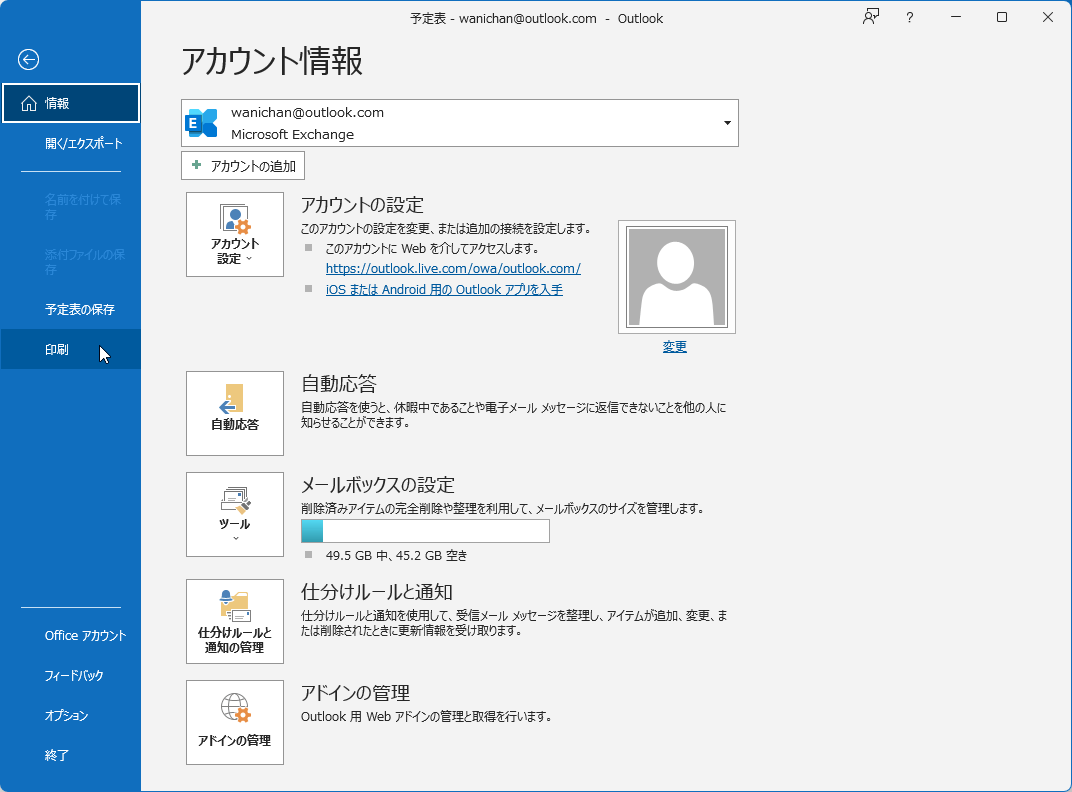Click the アカウントの設定 section heading

[x=362, y=204]
